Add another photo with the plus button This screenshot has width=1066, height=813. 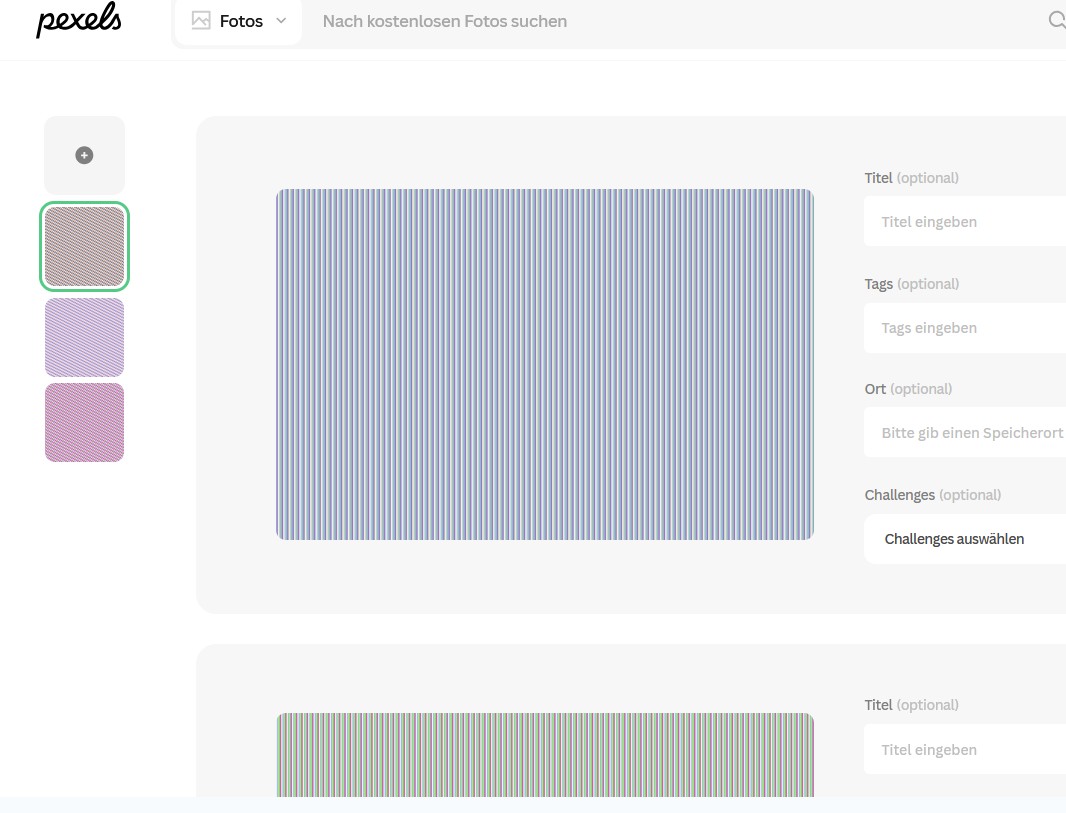pos(84,156)
